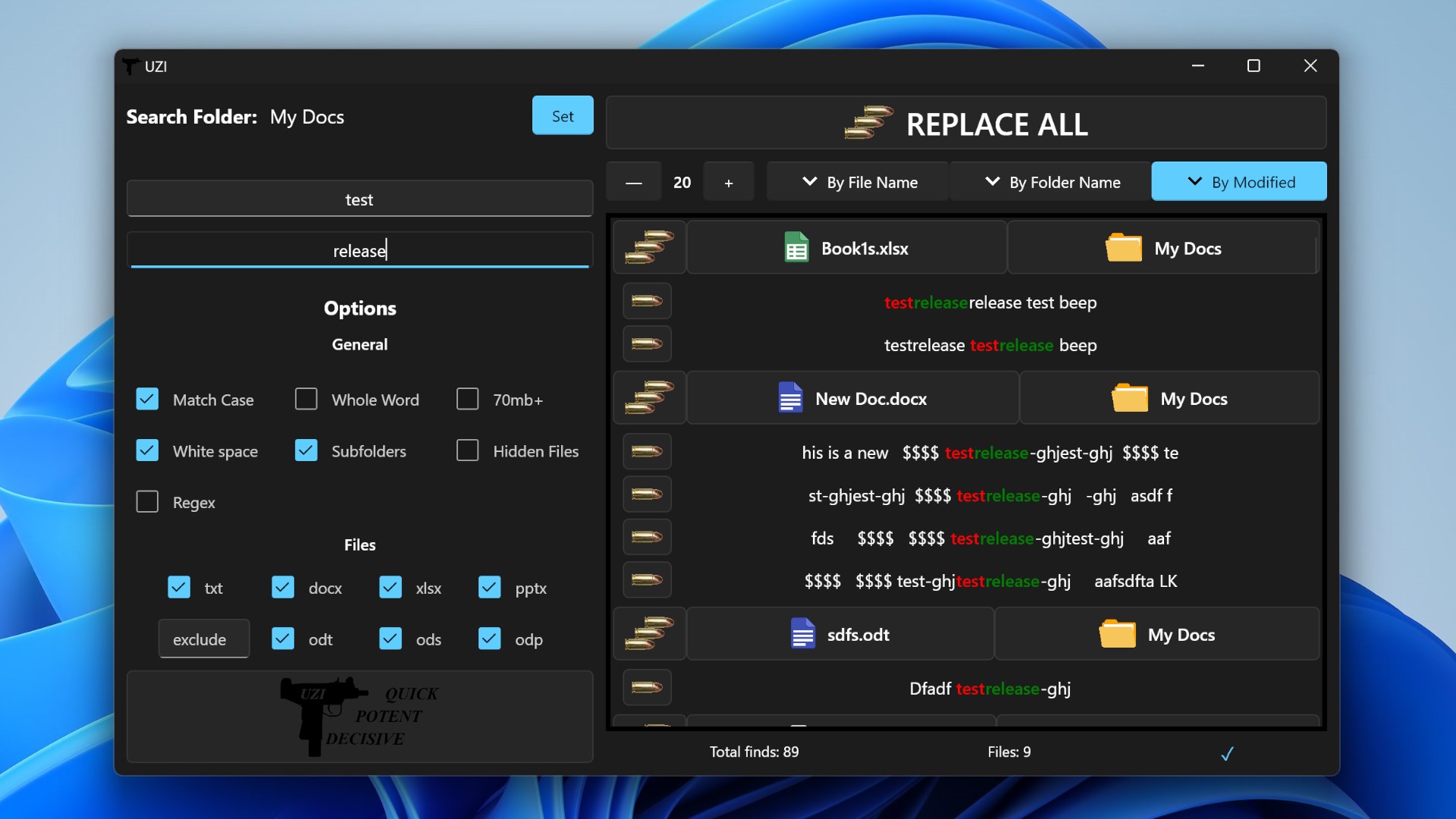Viewport: 1456px width, 819px height.
Task: Click the triple-bullet icon beside New Doc.docx
Action: coord(649,398)
